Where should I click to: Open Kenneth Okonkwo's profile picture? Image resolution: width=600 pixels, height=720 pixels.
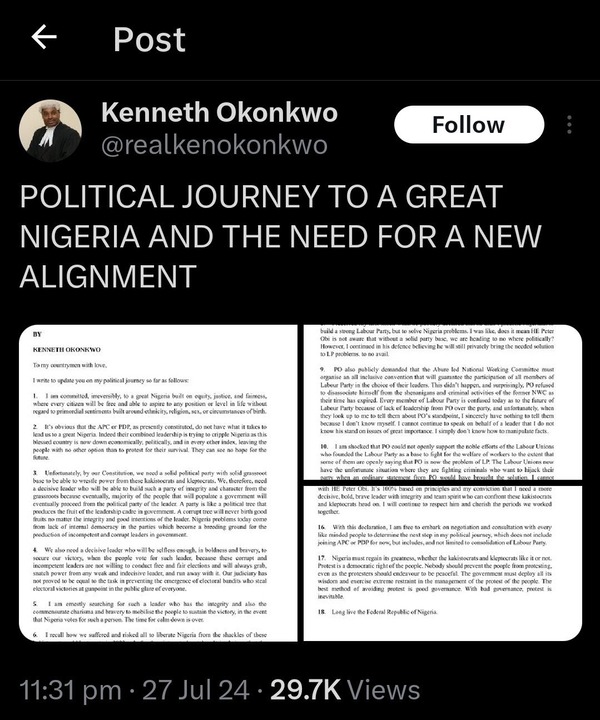pos(50,131)
